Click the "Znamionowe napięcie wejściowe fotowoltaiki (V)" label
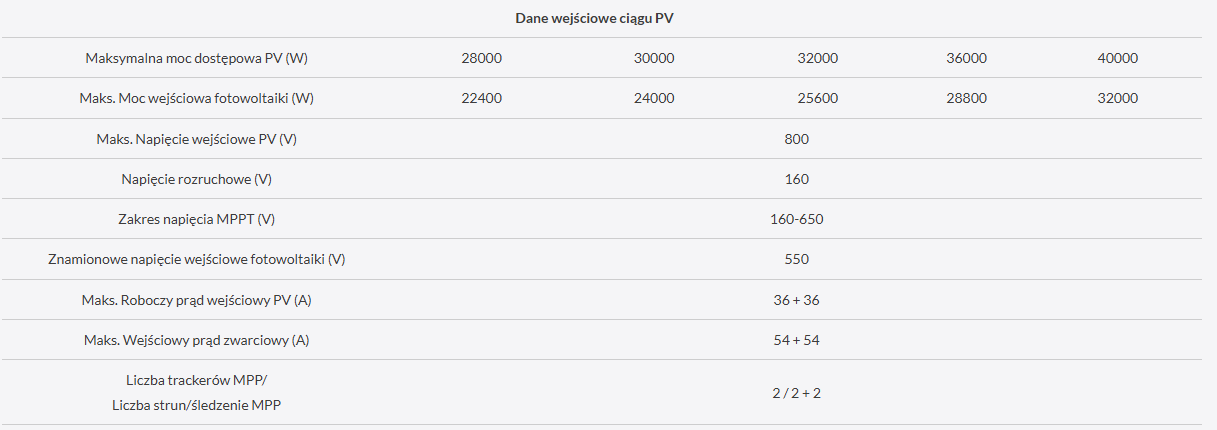This screenshot has height=430, width=1217. [197, 259]
